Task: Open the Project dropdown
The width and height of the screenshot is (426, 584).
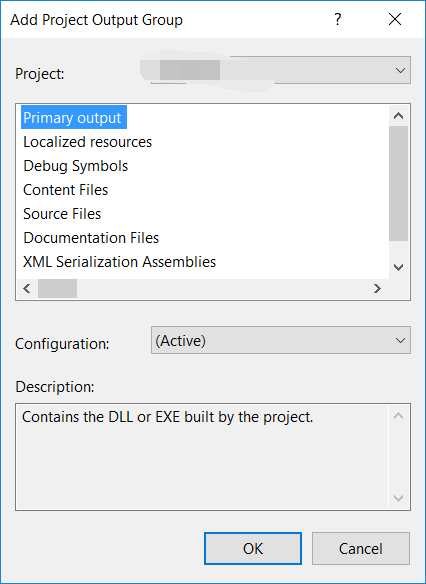Action: click(x=281, y=70)
